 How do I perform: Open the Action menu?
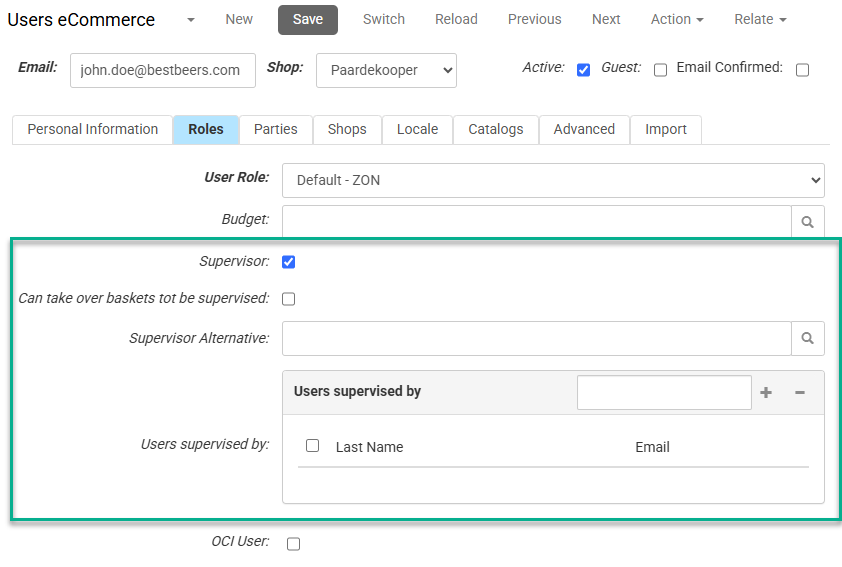click(677, 19)
